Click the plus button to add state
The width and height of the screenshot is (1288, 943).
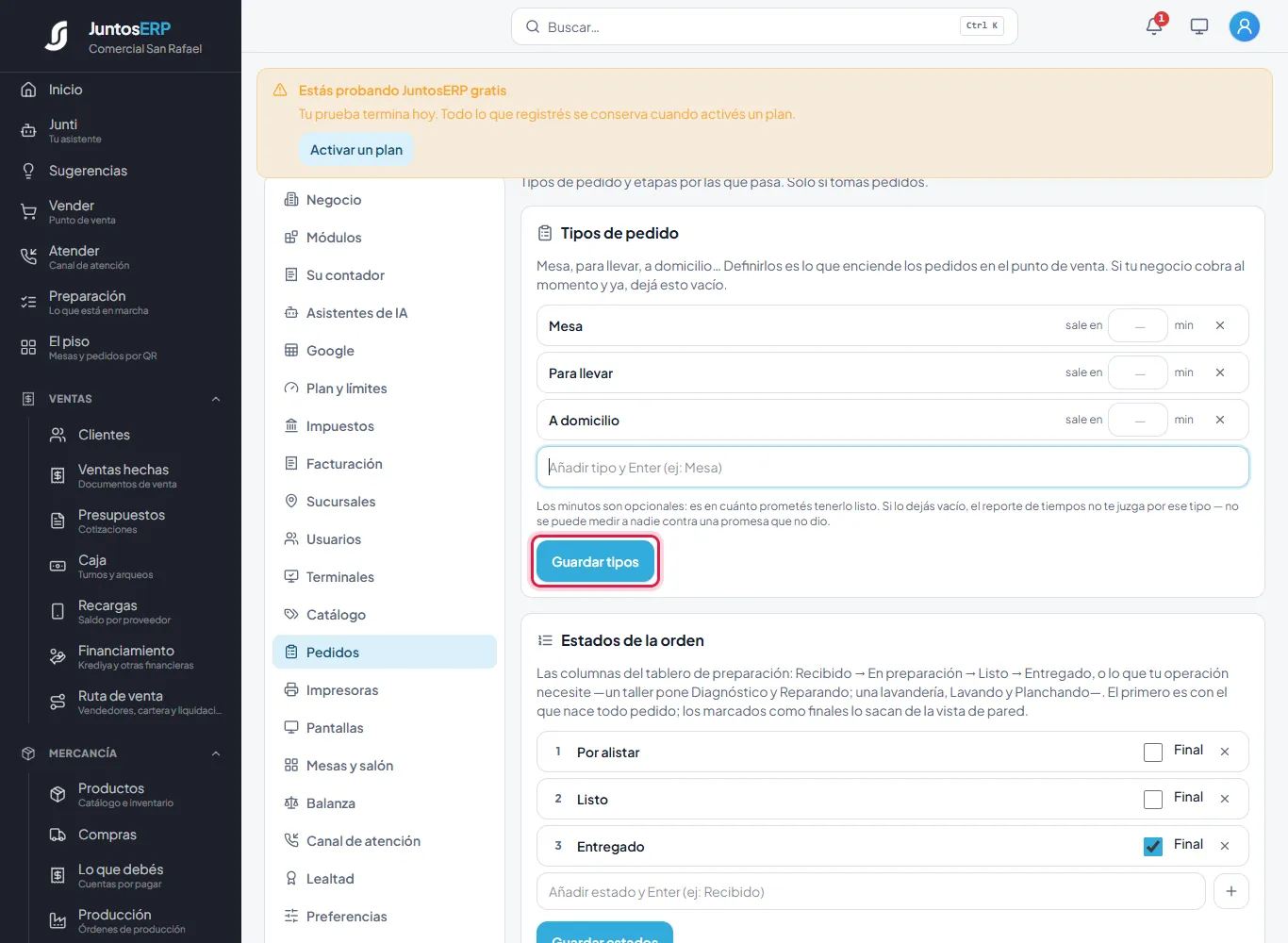tap(1231, 891)
